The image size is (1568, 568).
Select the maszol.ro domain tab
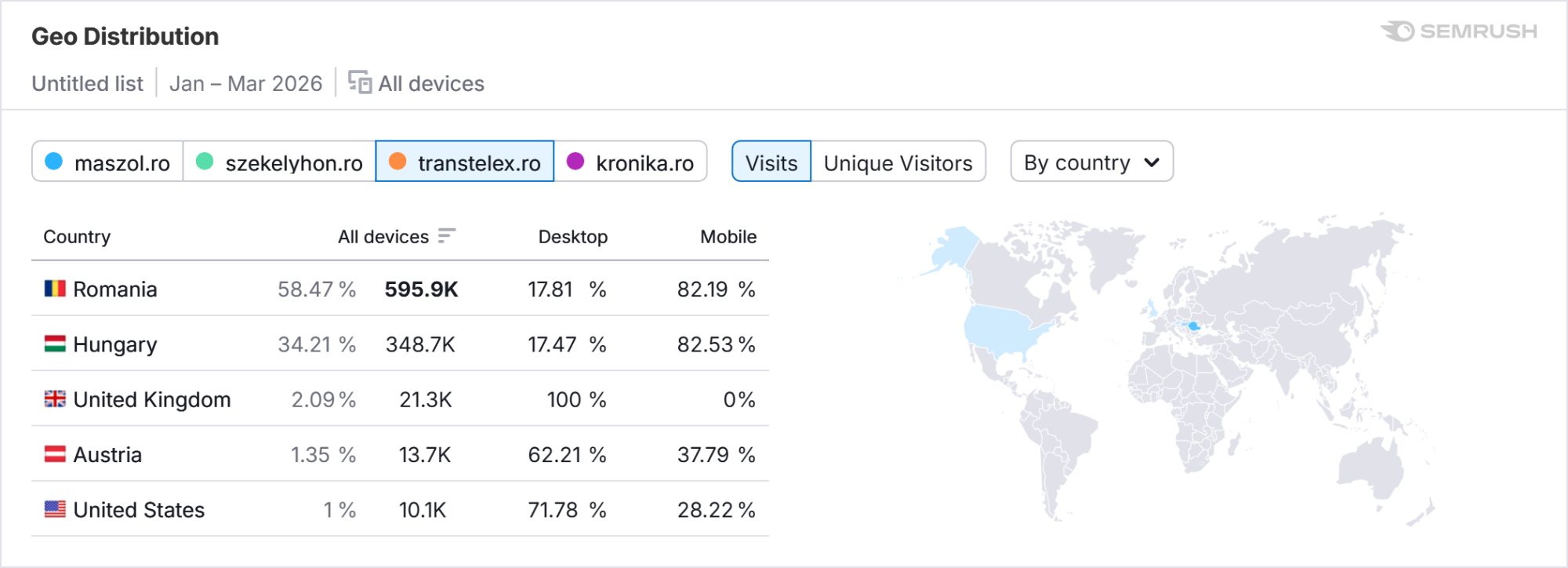click(x=108, y=162)
